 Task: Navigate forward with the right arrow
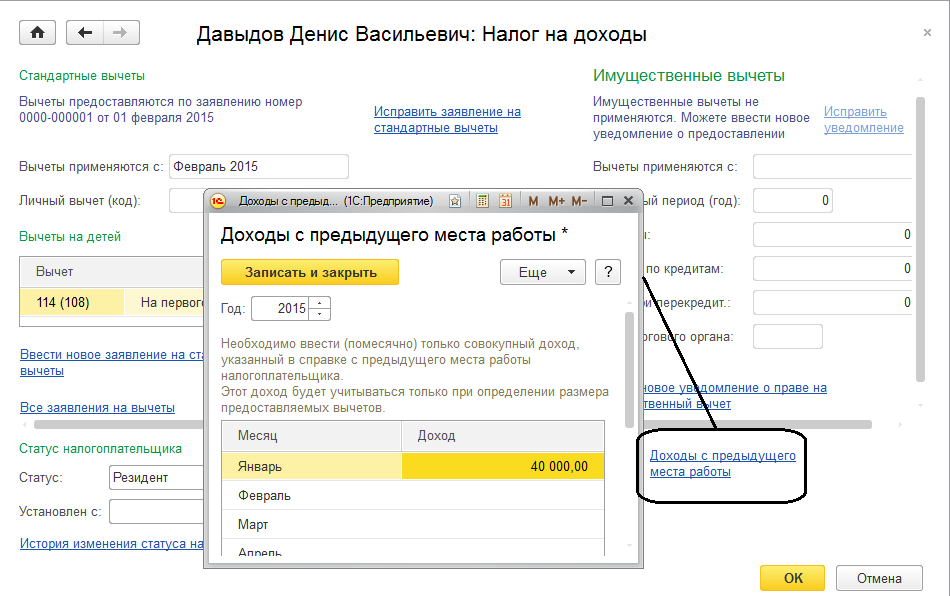(x=121, y=33)
